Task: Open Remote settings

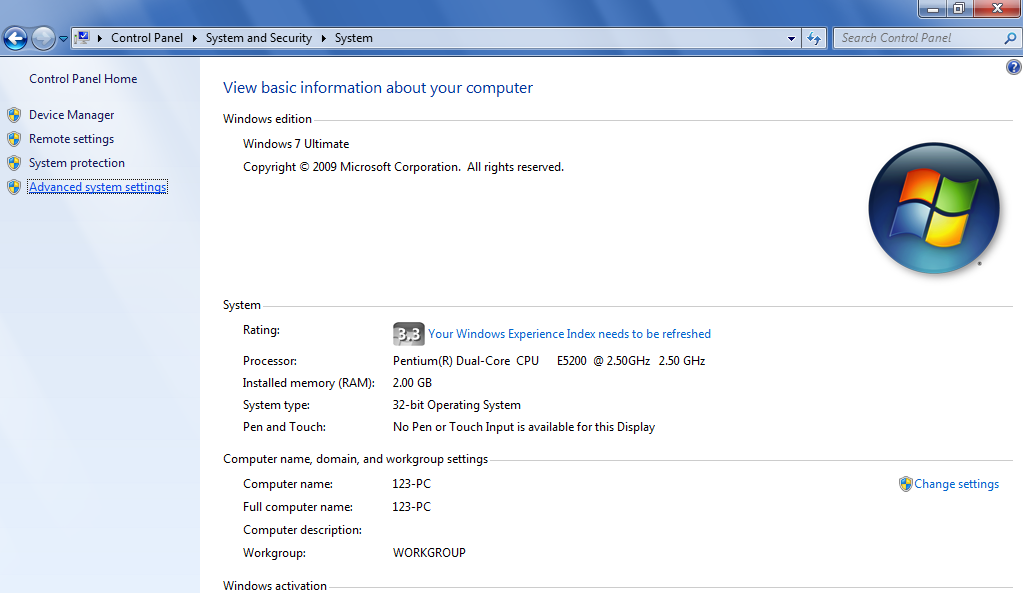Action: (71, 139)
